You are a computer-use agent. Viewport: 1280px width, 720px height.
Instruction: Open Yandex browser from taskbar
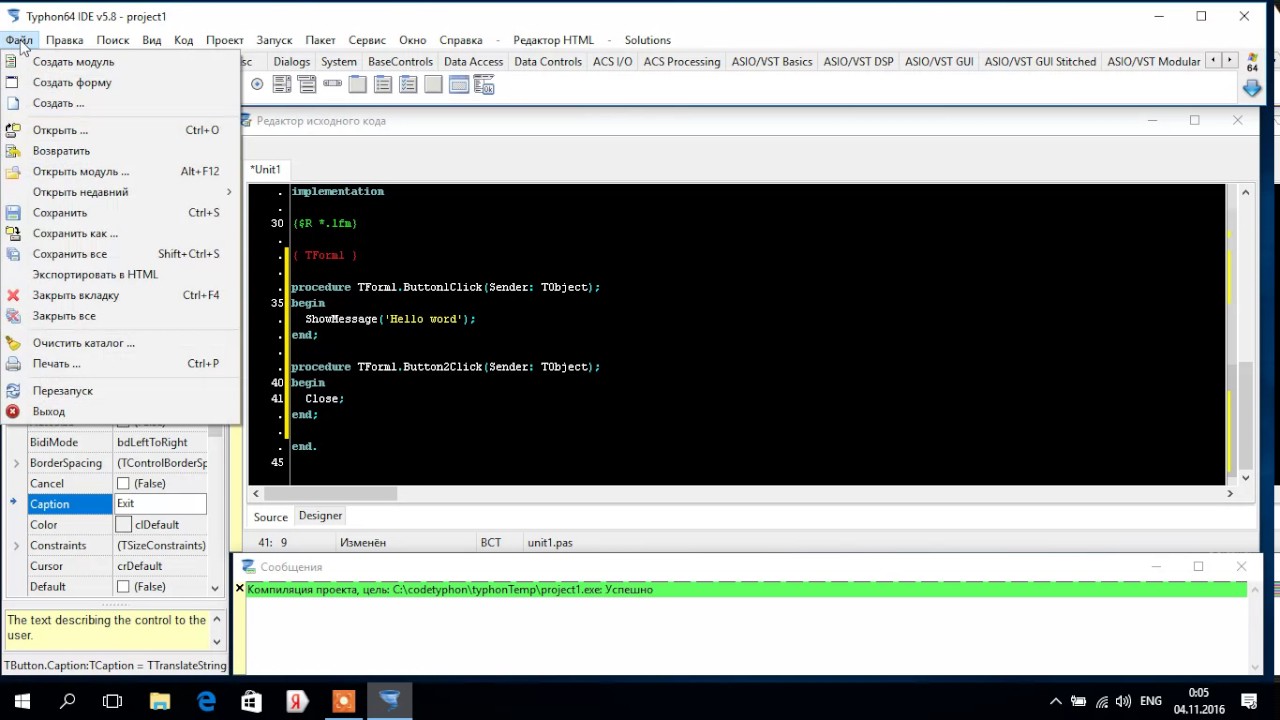[x=297, y=701]
